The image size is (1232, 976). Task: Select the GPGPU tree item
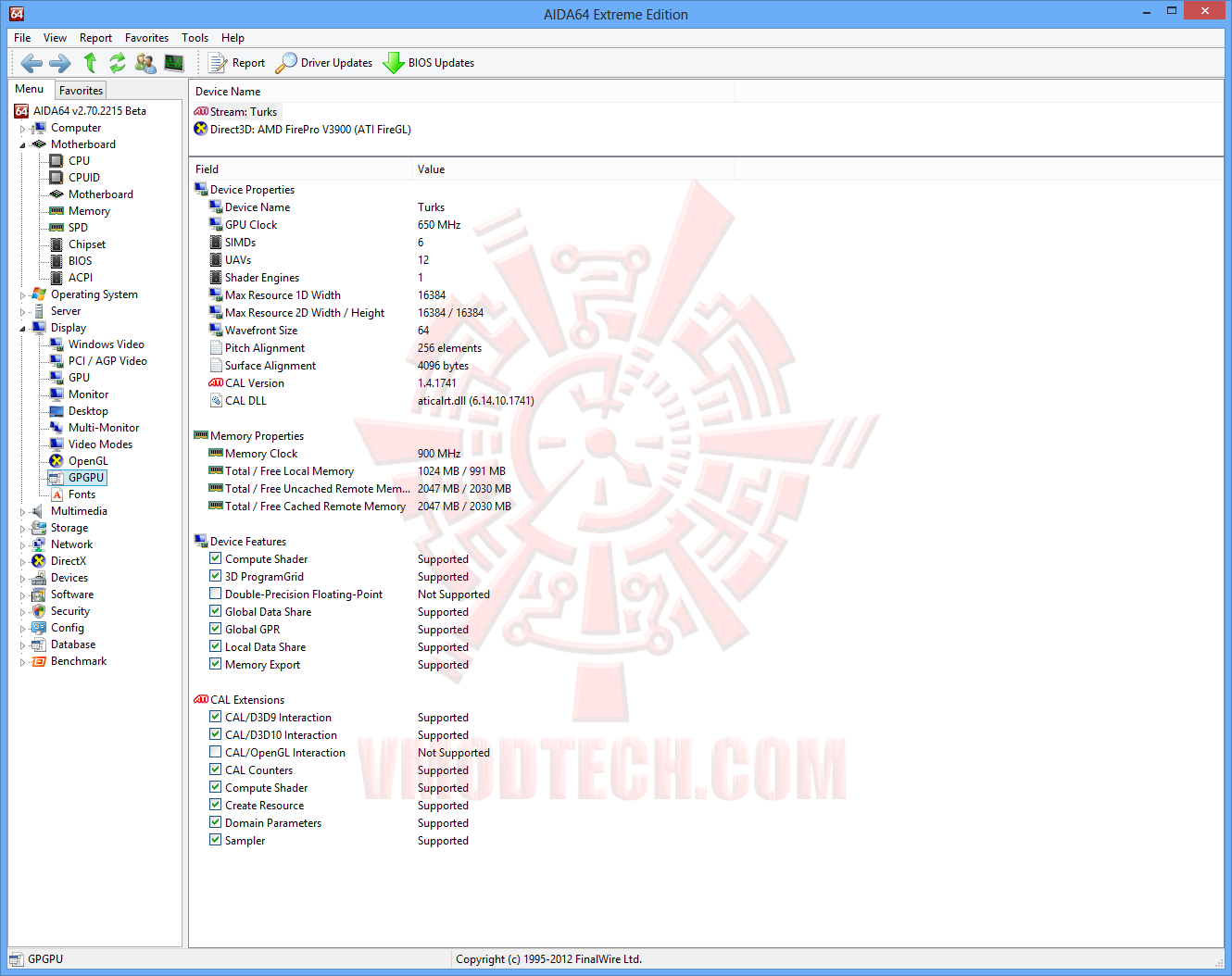point(86,478)
